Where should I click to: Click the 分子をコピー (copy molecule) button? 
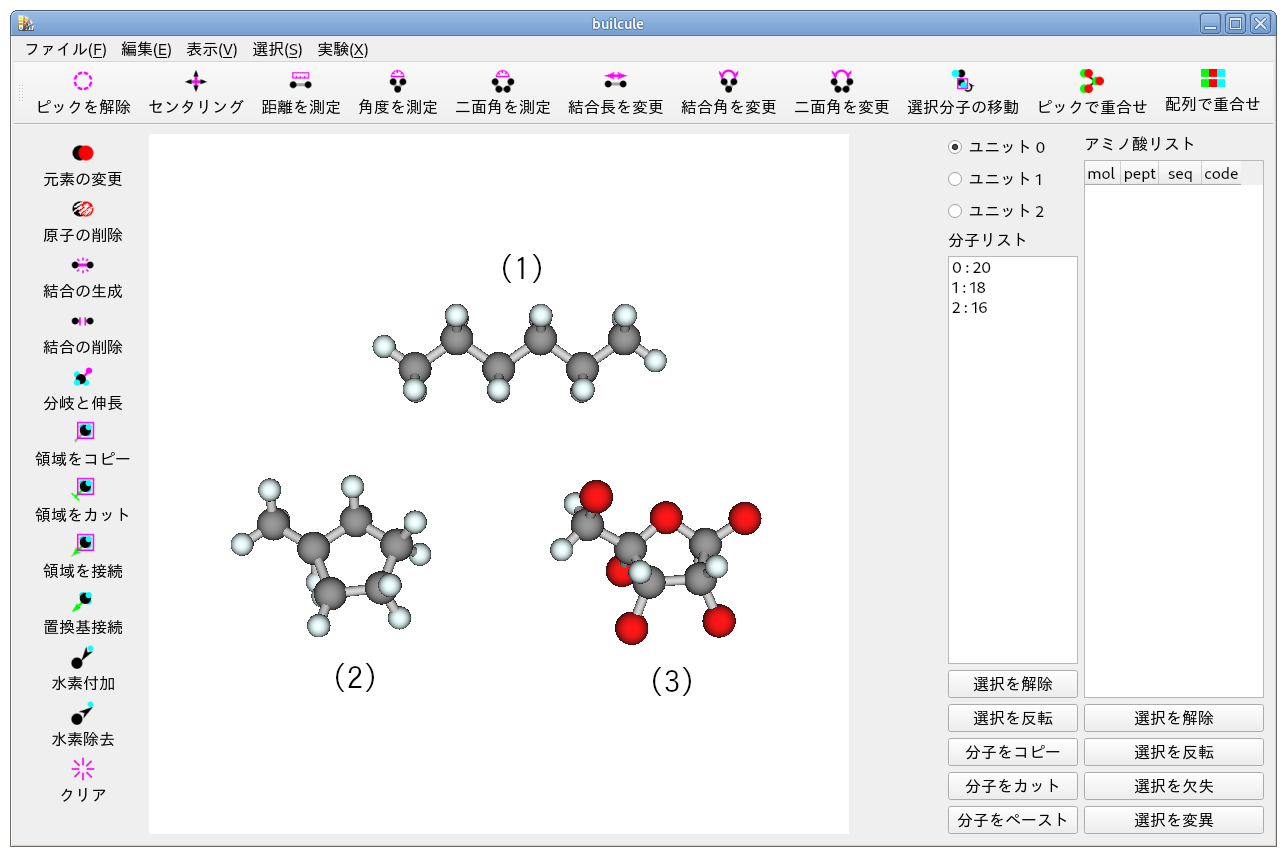1012,751
